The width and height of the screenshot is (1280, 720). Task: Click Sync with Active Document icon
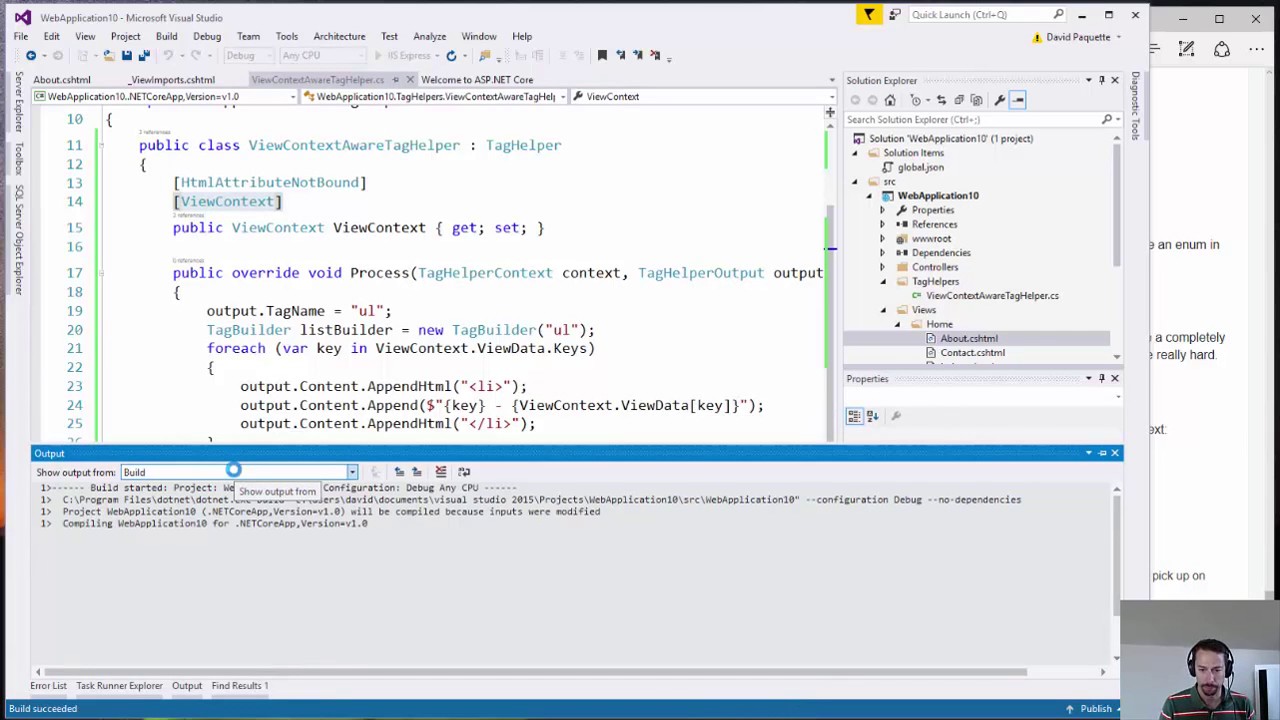[x=941, y=100]
